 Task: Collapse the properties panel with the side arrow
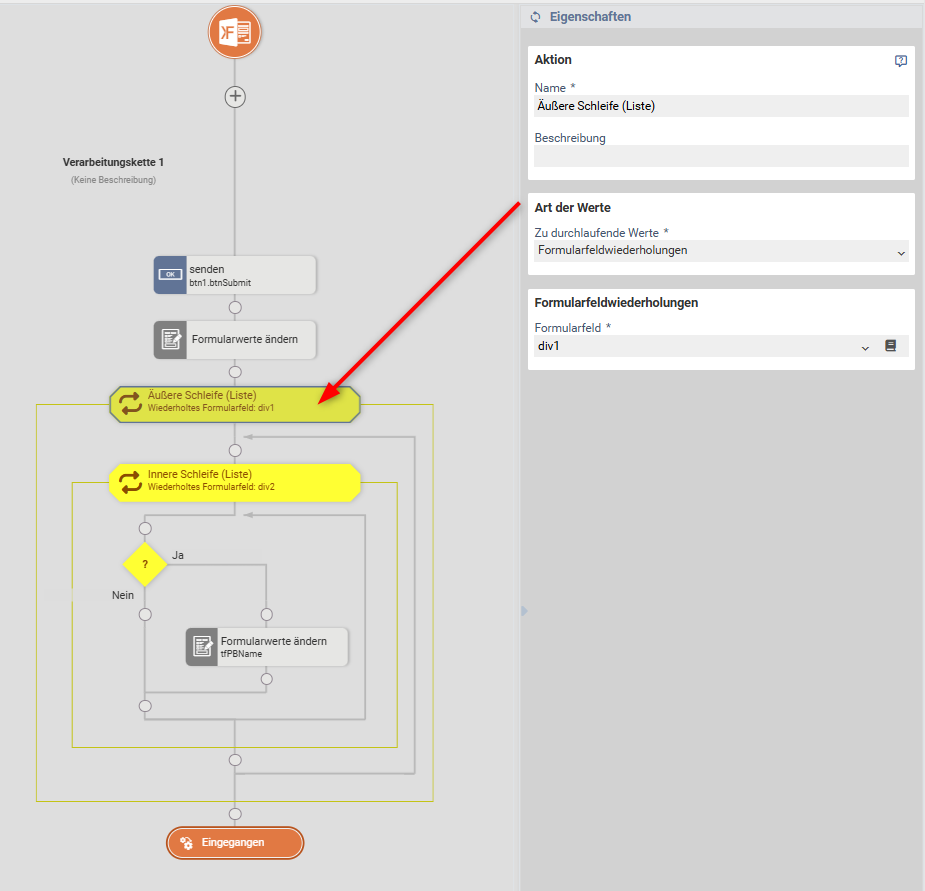524,611
